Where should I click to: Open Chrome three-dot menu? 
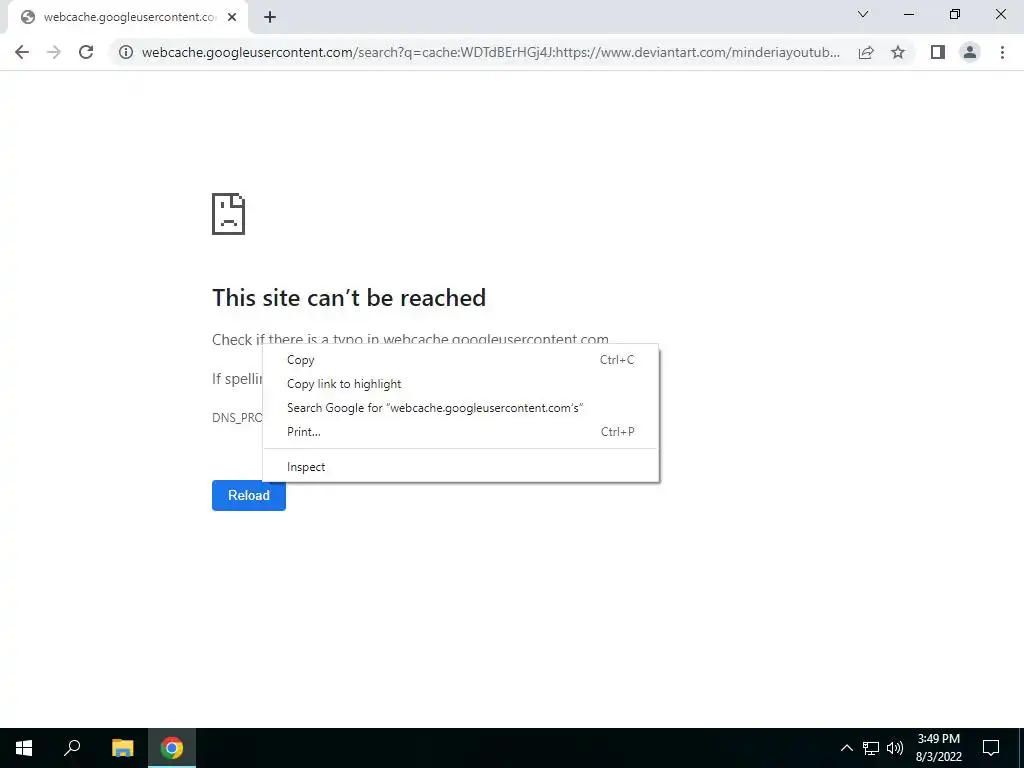click(x=1002, y=52)
